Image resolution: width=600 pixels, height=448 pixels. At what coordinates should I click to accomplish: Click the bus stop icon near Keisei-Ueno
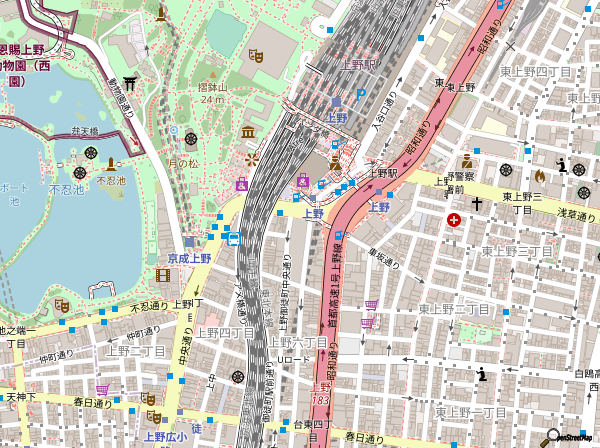[x=234, y=238]
